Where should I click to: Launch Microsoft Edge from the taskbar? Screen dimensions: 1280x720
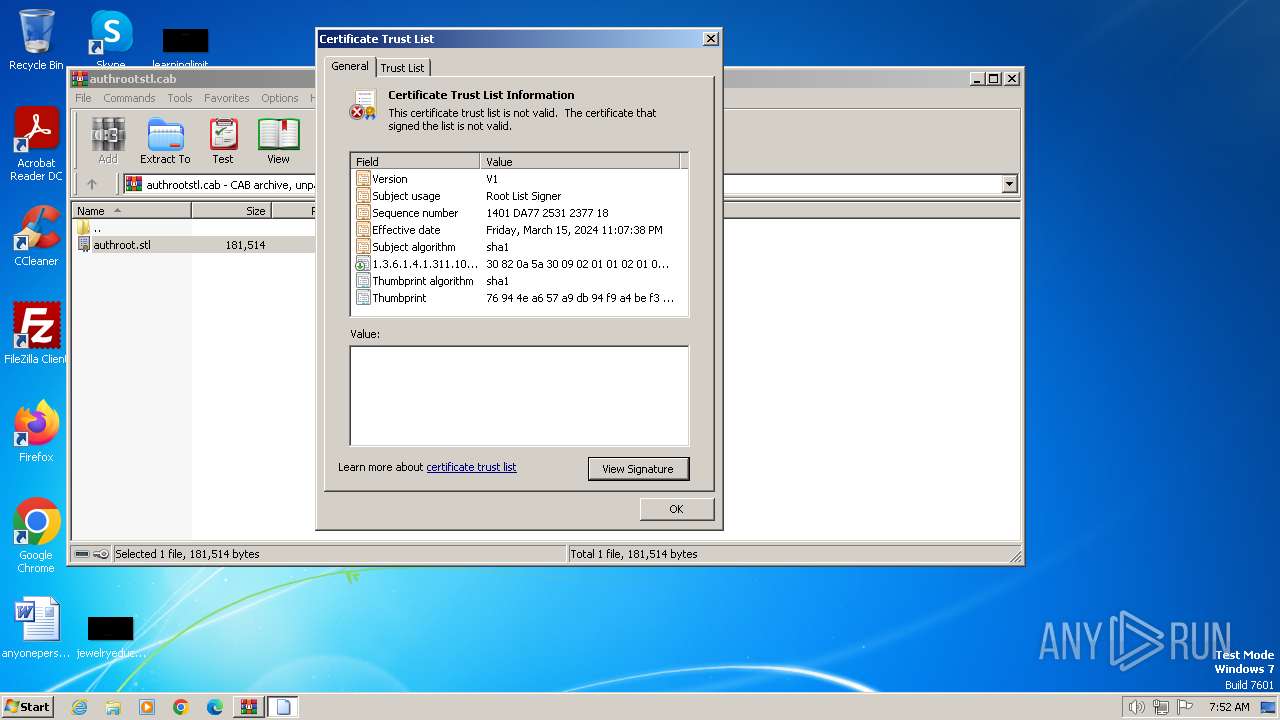pyautogui.click(x=215, y=707)
